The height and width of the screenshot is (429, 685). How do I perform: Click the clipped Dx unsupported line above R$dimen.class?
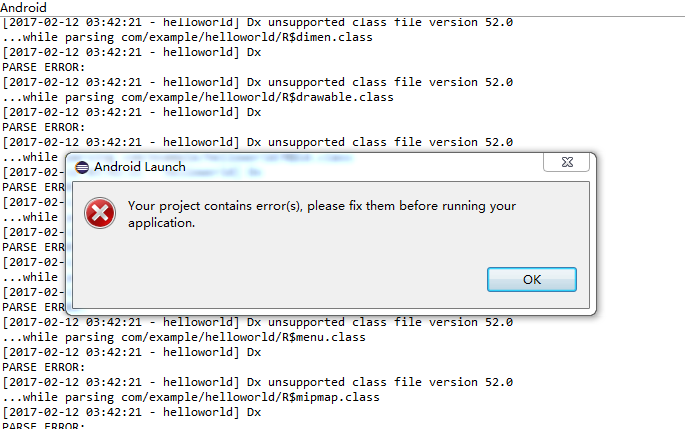[x=257, y=22]
